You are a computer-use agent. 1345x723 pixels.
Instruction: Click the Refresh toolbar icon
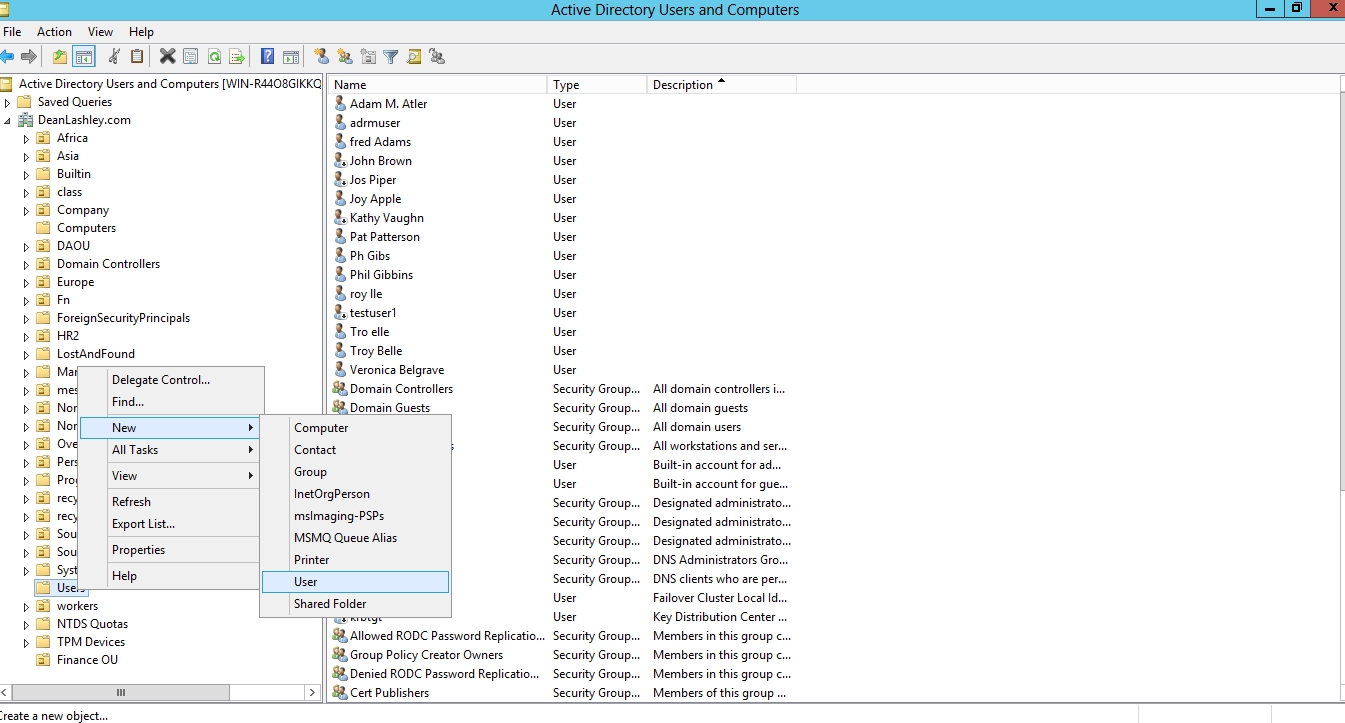[x=214, y=57]
